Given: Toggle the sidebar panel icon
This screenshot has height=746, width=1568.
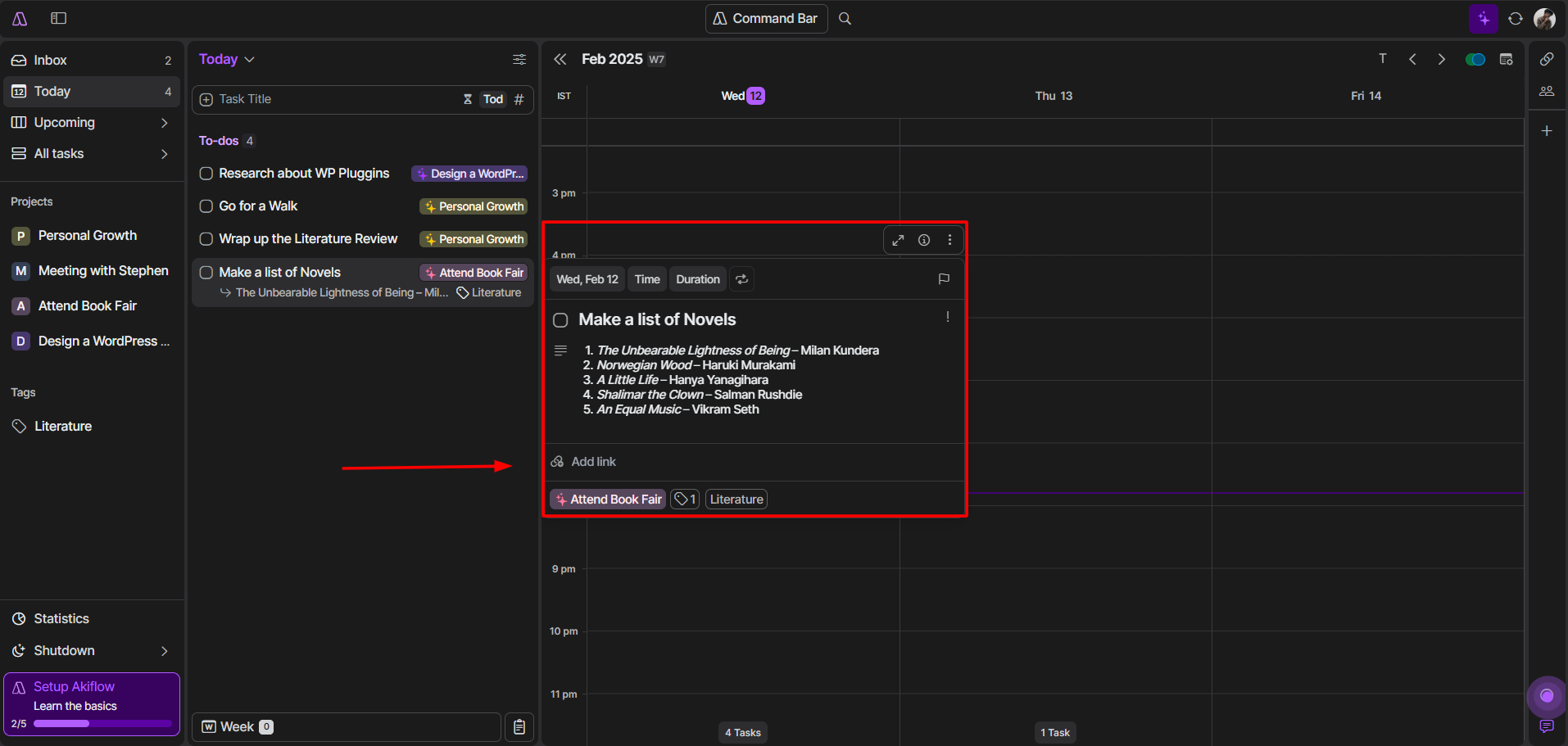Looking at the screenshot, I should tap(58, 18).
